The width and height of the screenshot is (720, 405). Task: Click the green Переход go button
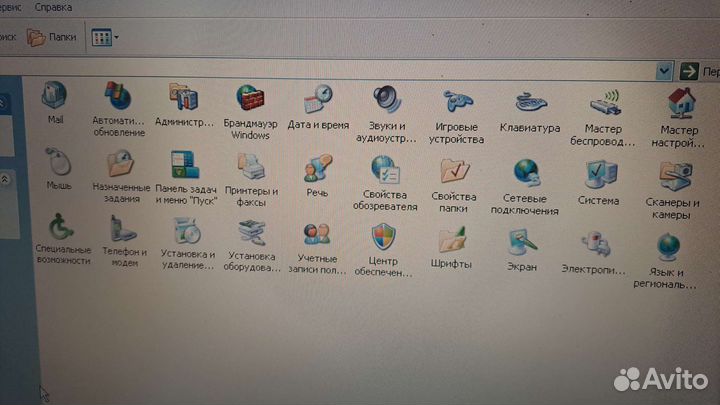click(689, 71)
